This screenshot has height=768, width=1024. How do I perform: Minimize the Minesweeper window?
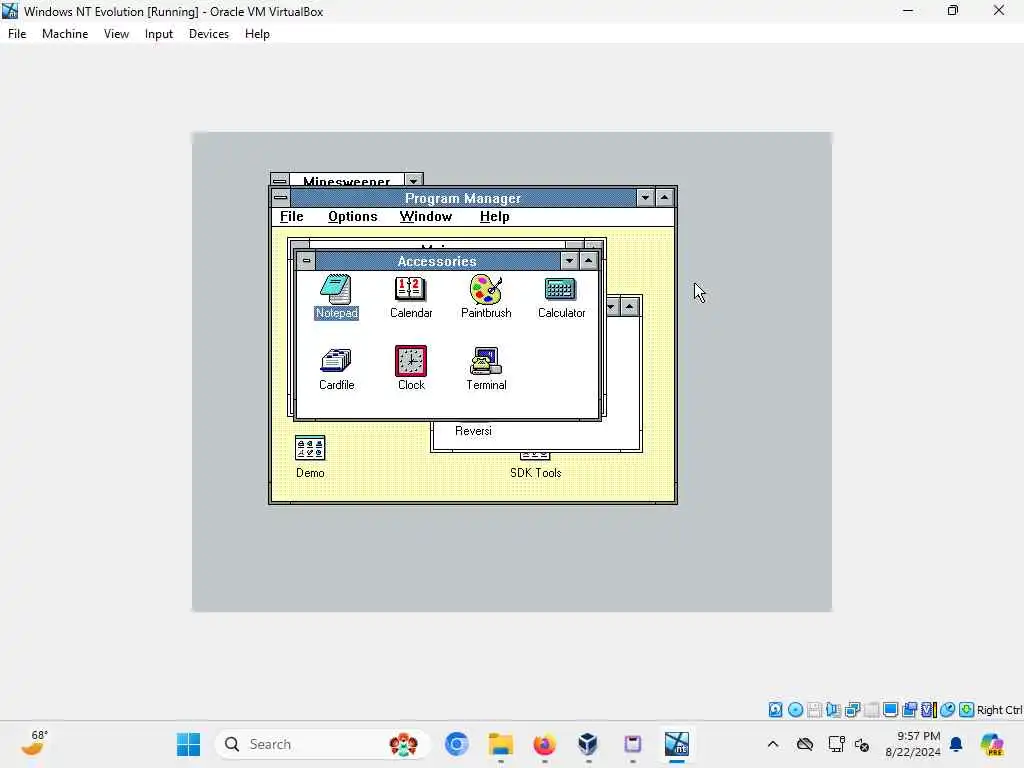413,180
